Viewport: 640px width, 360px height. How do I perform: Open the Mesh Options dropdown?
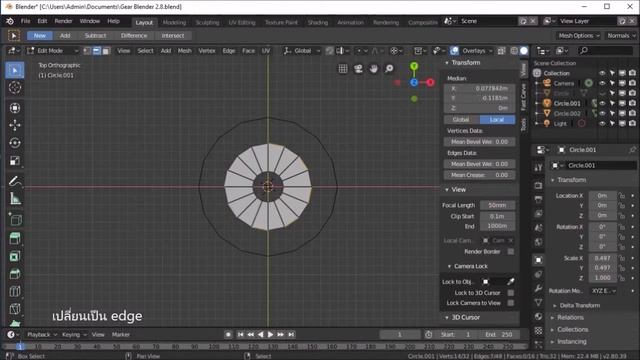(x=579, y=36)
